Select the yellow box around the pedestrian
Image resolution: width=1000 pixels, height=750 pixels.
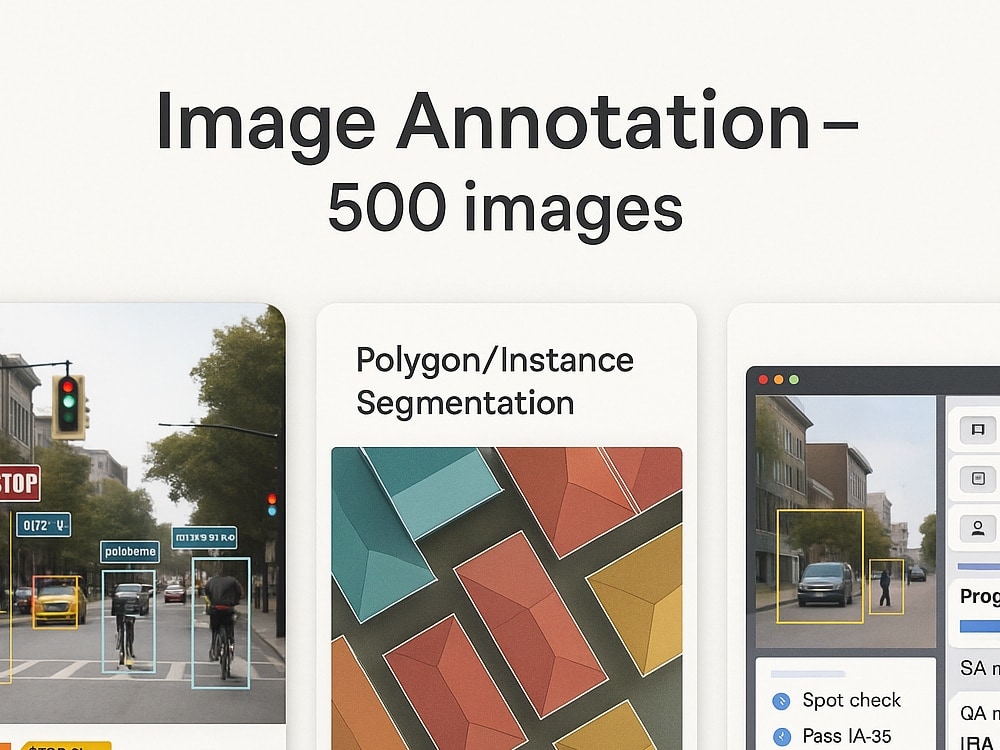[x=886, y=587]
